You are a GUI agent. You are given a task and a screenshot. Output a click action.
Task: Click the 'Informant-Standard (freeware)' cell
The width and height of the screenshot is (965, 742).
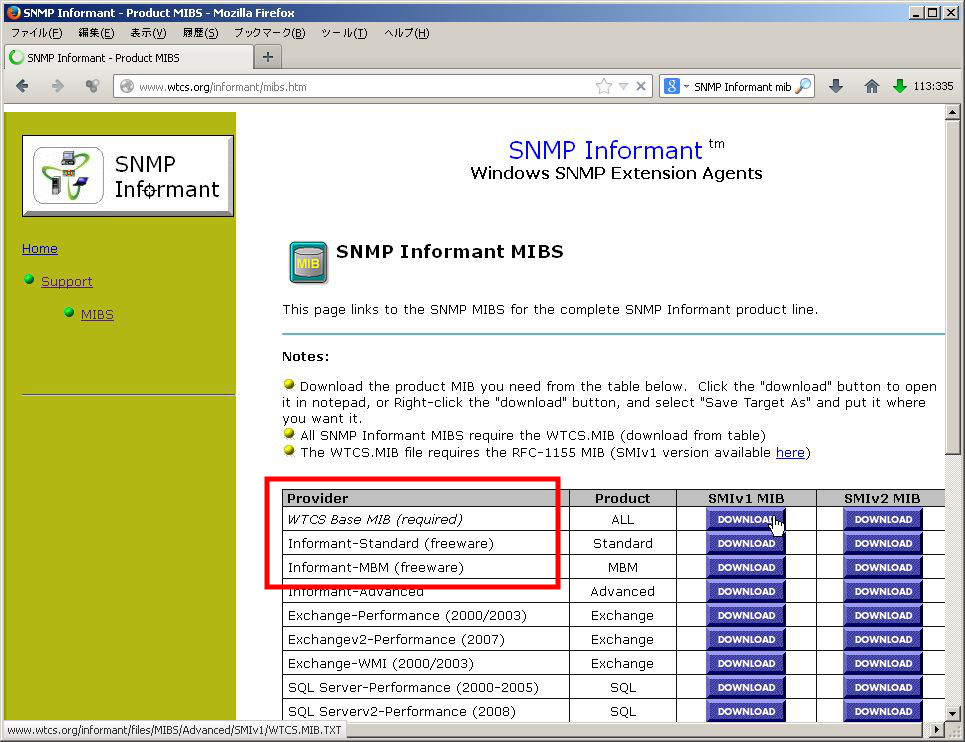point(425,543)
